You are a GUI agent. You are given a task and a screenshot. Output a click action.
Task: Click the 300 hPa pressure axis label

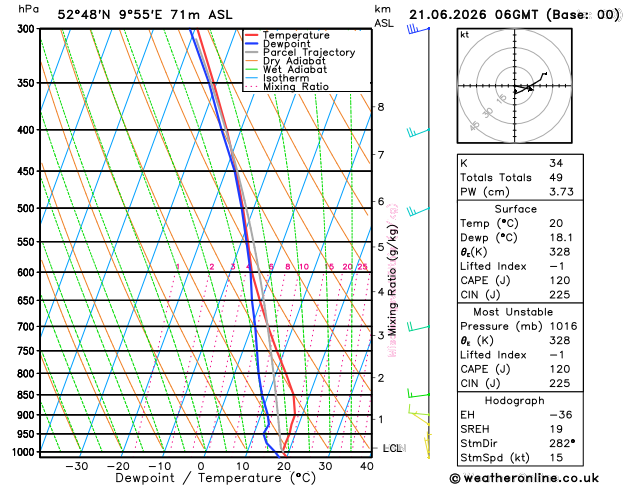[28, 29]
